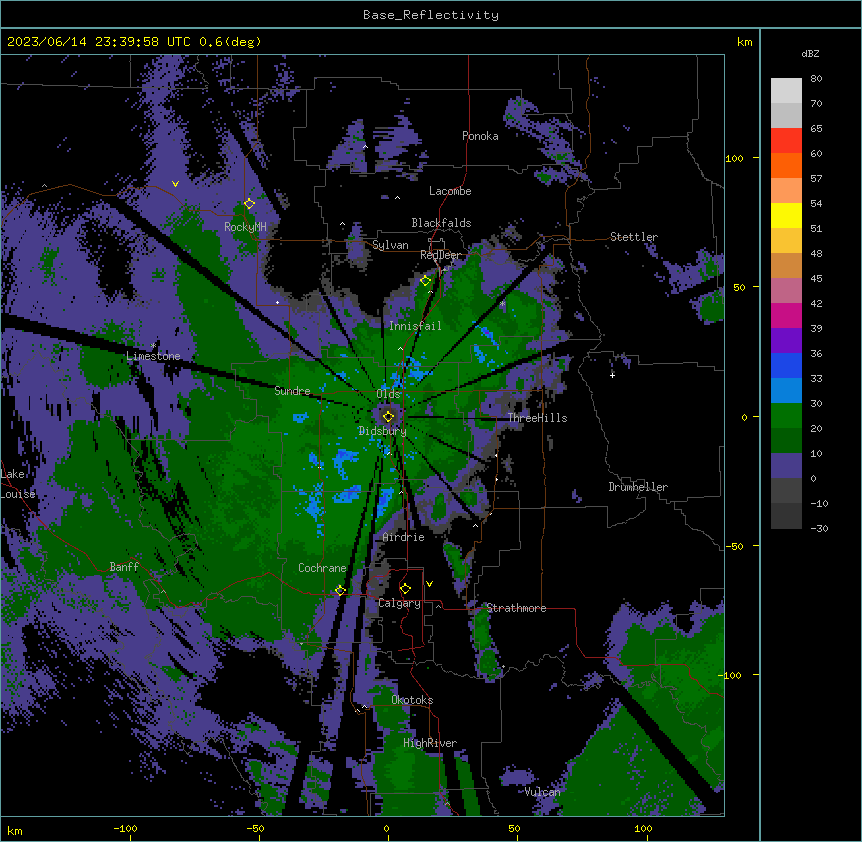Click the yellow marker near Rocky MH

click(x=249, y=204)
